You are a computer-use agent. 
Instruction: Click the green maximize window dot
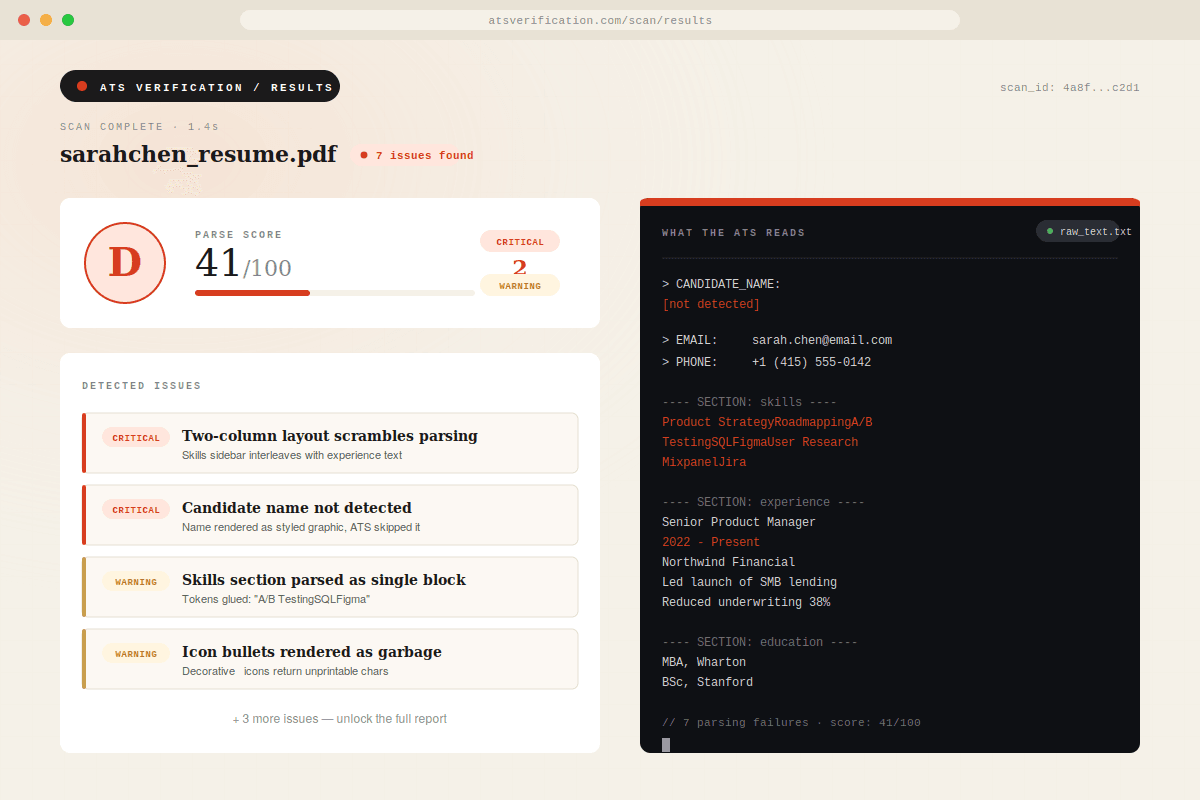68,20
